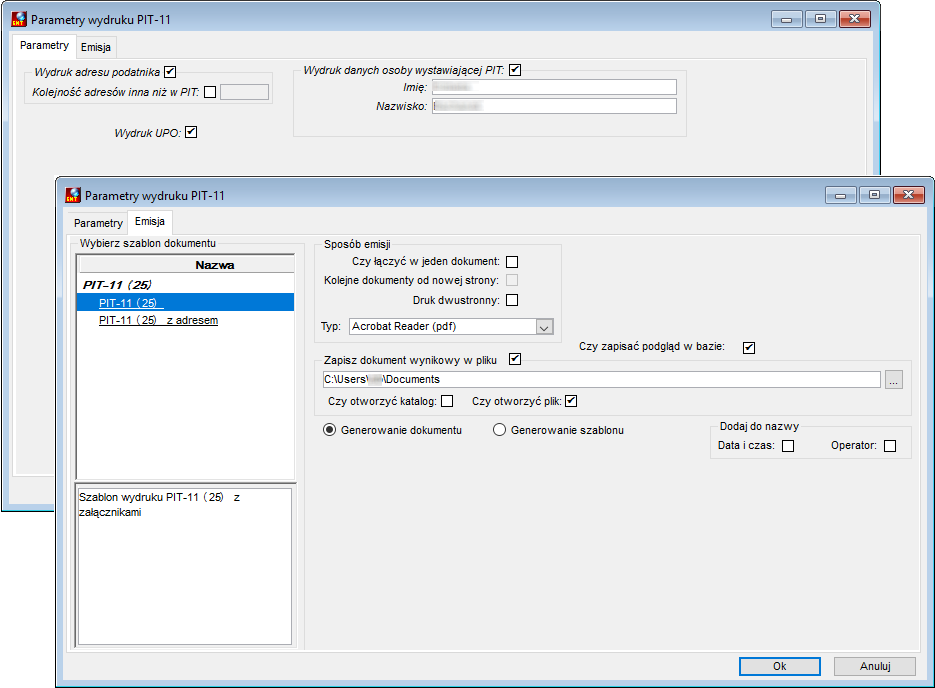Viewport: 935px width, 688px height.
Task: Click the Nazwisko input field
Action: tap(554, 106)
